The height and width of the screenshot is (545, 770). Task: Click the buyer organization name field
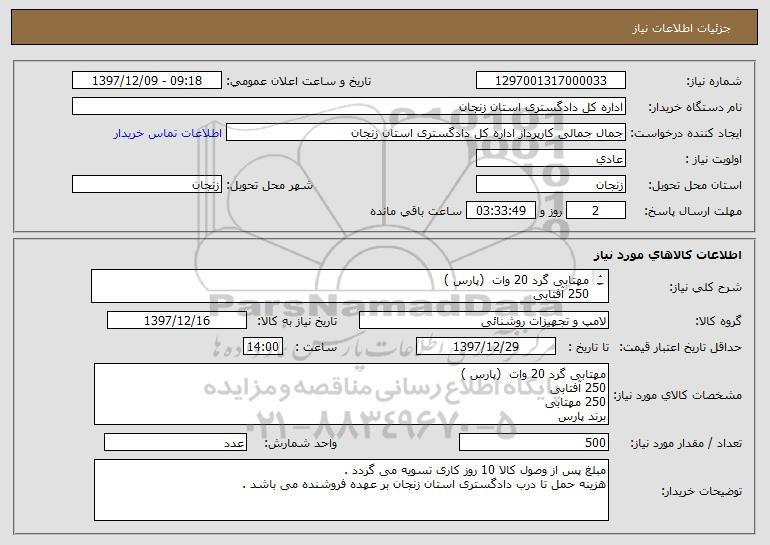tap(349, 107)
